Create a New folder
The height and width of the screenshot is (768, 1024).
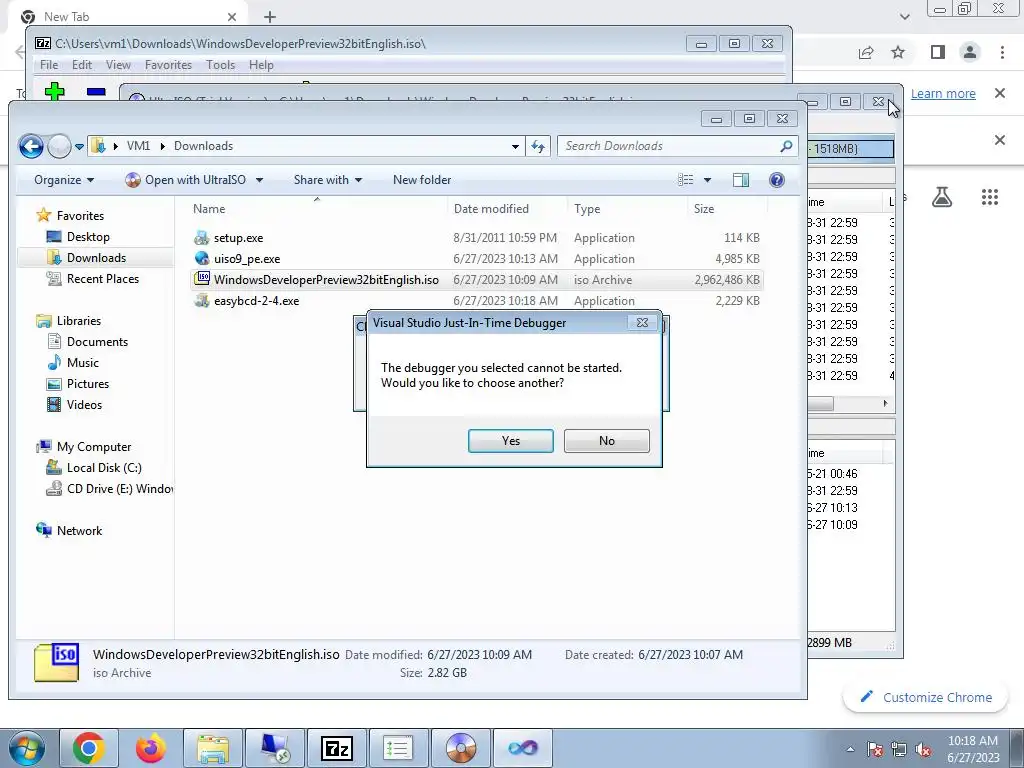pos(422,180)
